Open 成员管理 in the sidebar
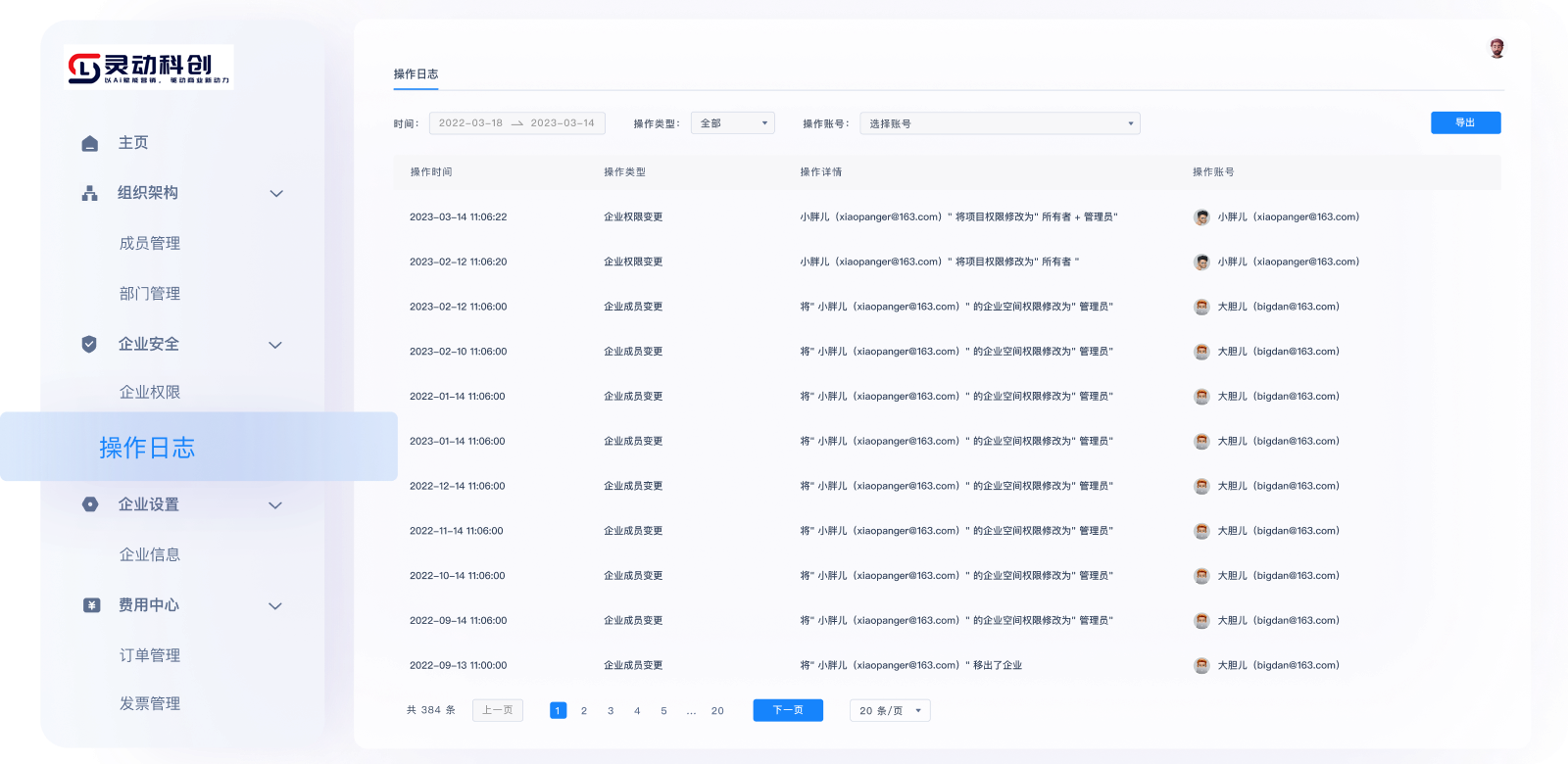The image size is (1568, 764). pos(150,243)
